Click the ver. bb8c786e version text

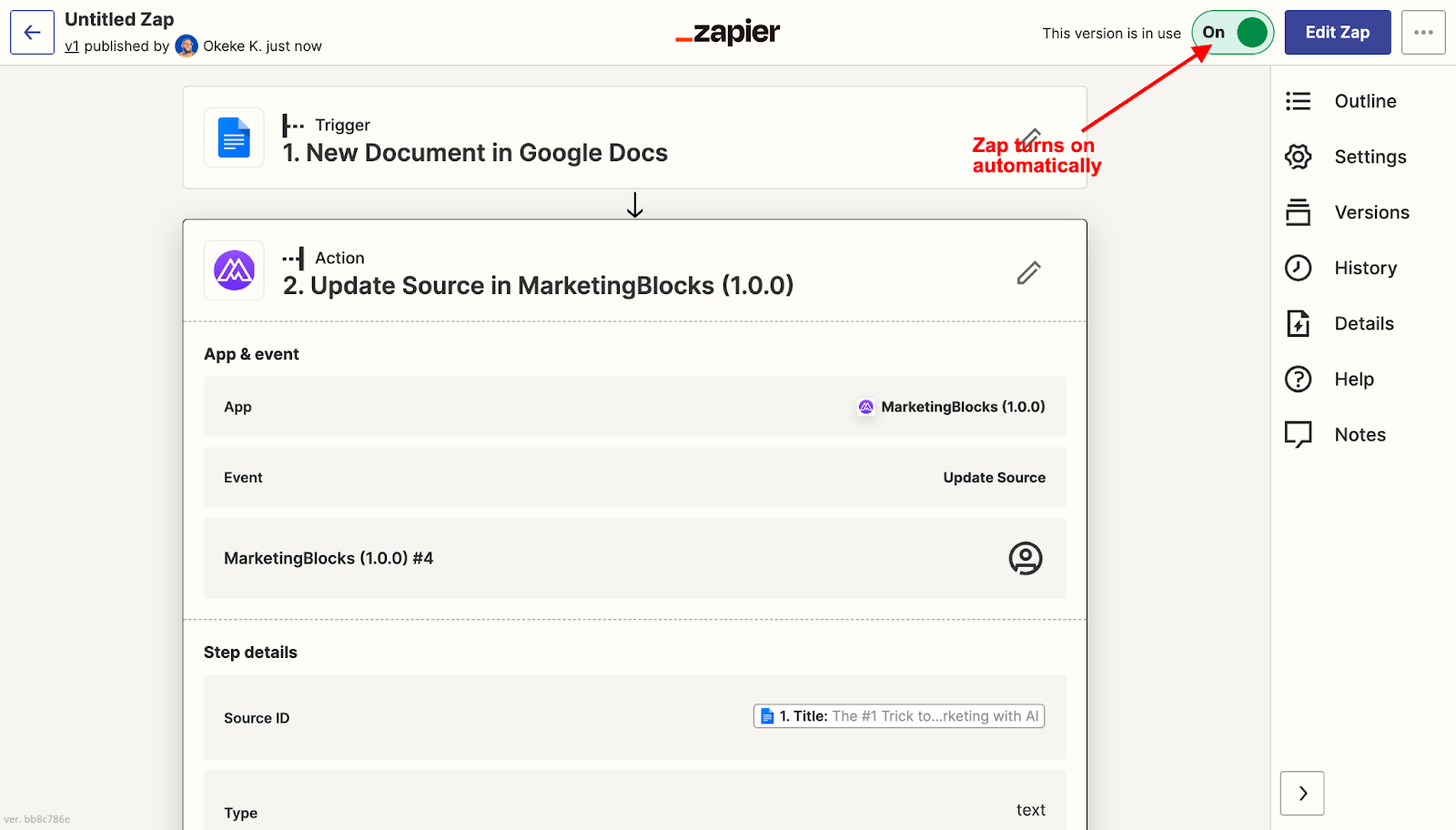(x=37, y=819)
